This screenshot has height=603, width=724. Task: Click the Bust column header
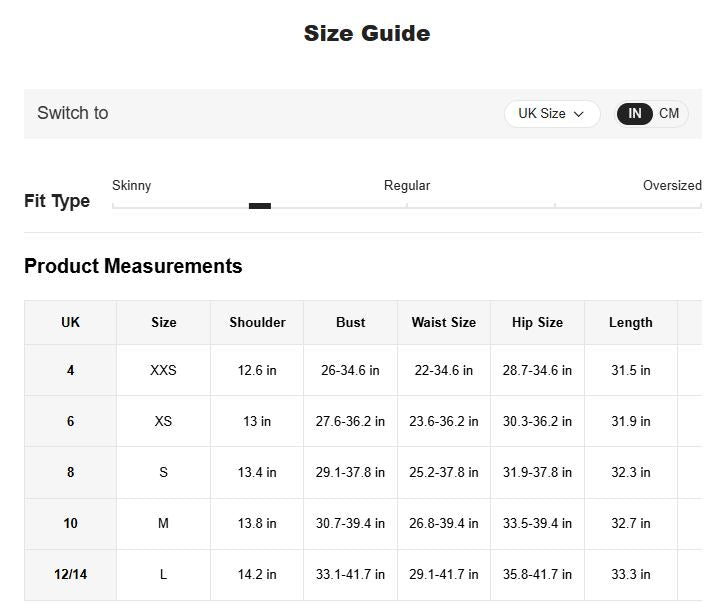(x=350, y=322)
